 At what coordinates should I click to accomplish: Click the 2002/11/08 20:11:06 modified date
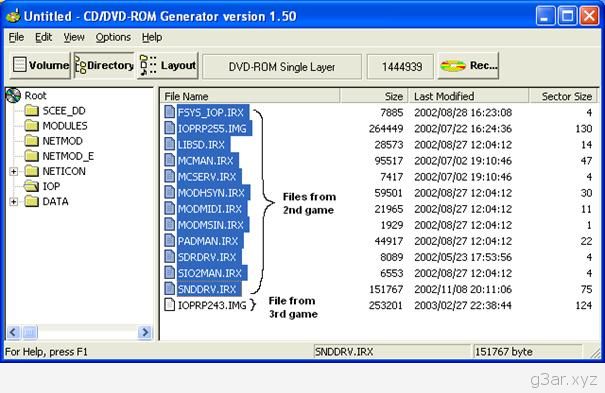point(463,289)
